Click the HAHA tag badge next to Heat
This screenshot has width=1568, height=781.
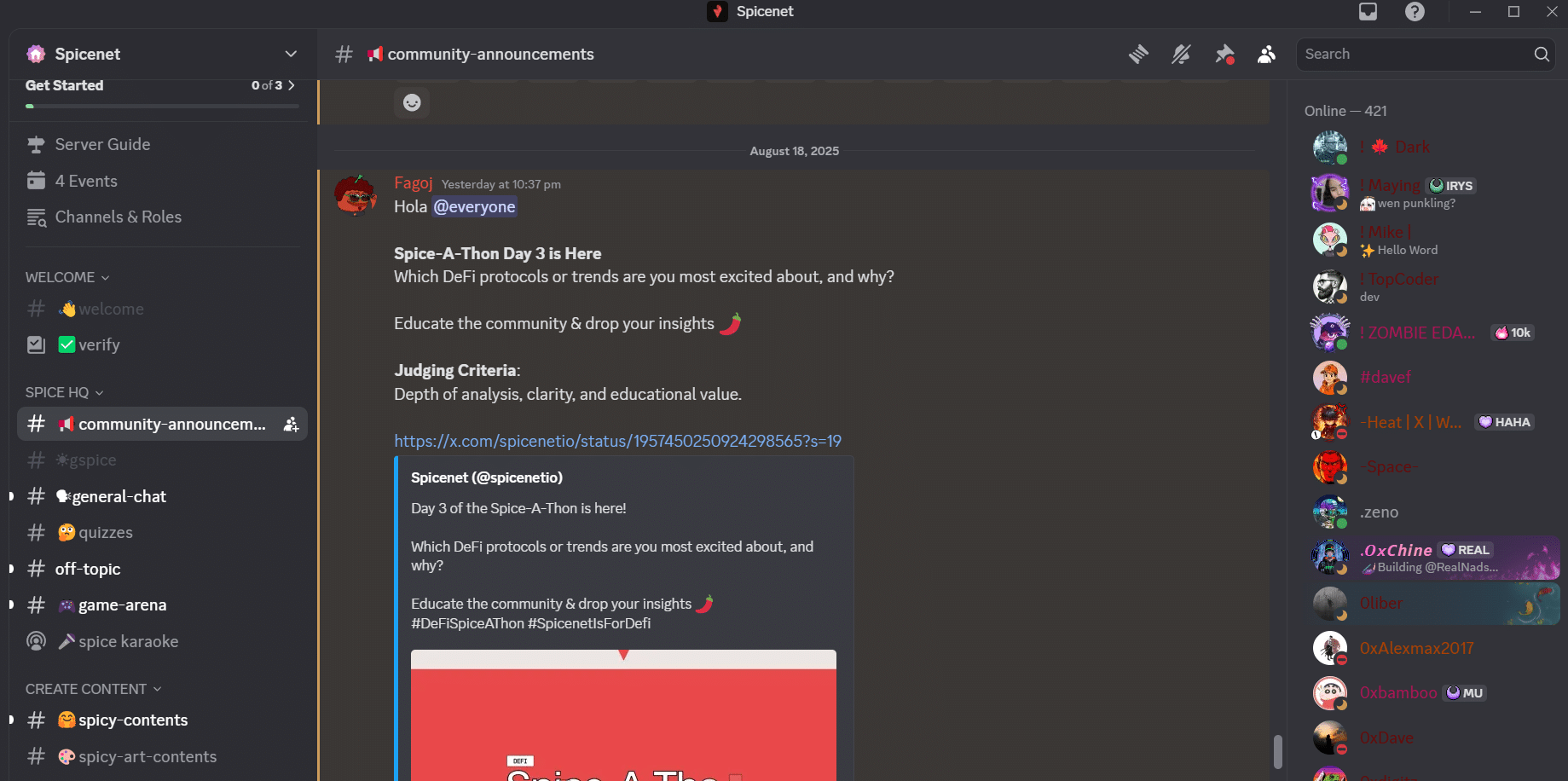[x=1504, y=422]
